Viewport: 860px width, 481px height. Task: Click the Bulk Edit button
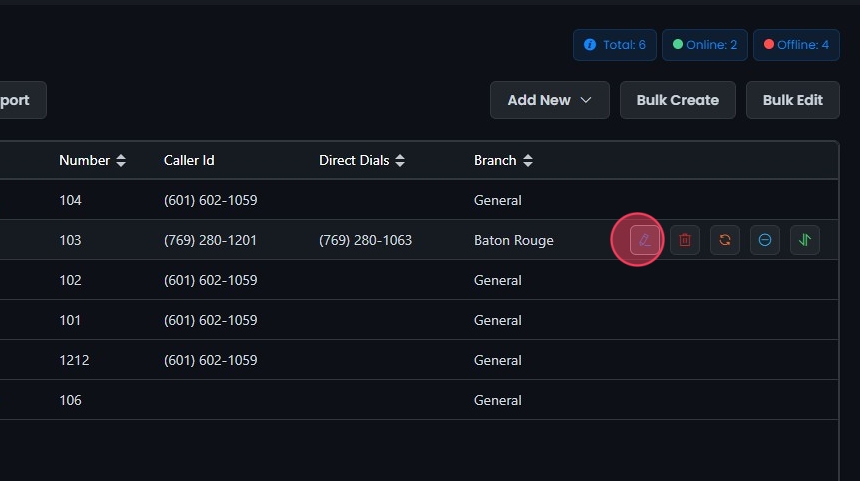(x=792, y=100)
